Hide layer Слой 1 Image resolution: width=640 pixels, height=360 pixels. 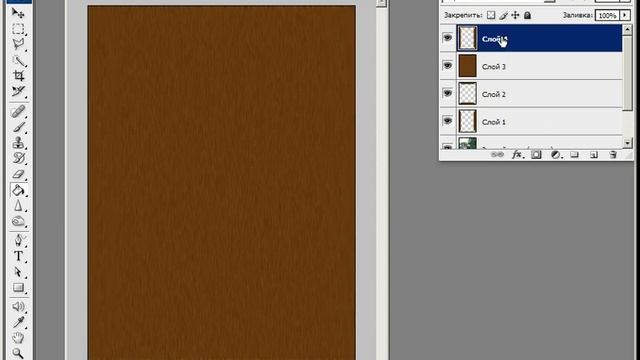click(x=448, y=121)
